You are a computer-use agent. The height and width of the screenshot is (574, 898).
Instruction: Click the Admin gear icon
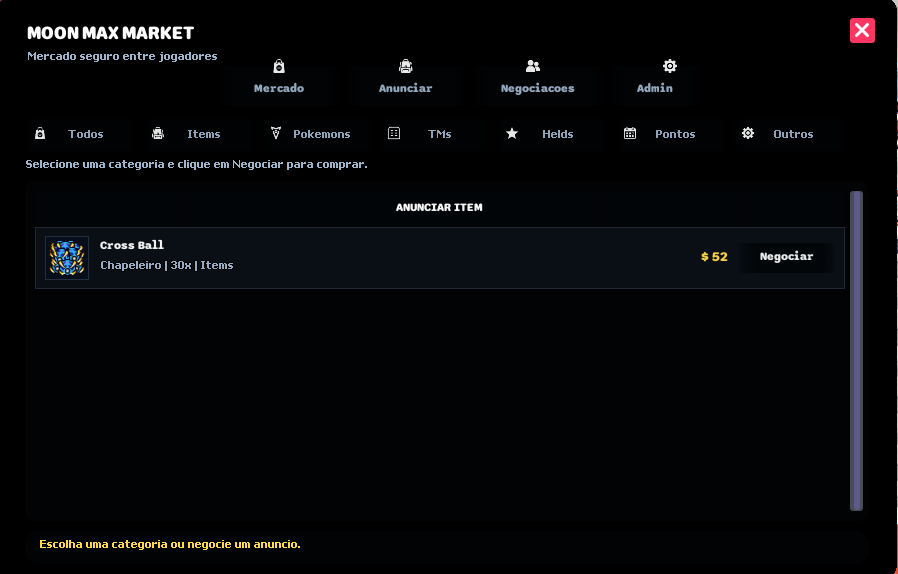[669, 66]
